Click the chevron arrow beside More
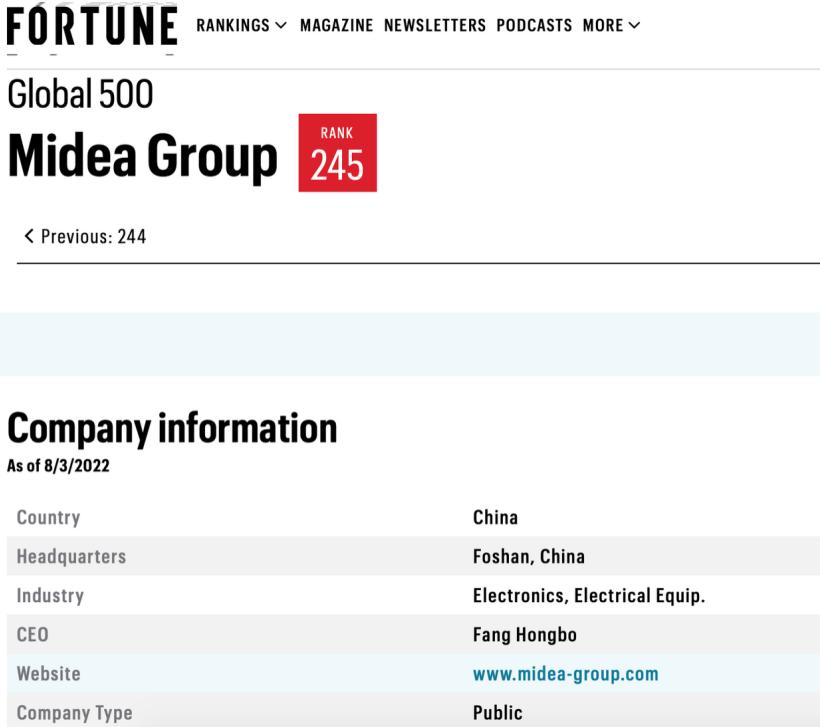The height and width of the screenshot is (727, 820). click(x=634, y=26)
